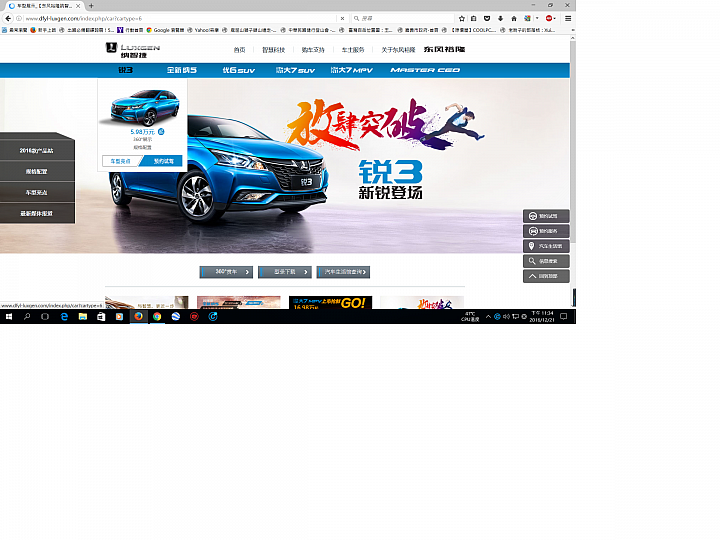Click the red Adblock extension icon
The height and width of the screenshot is (540, 720).
point(549,18)
